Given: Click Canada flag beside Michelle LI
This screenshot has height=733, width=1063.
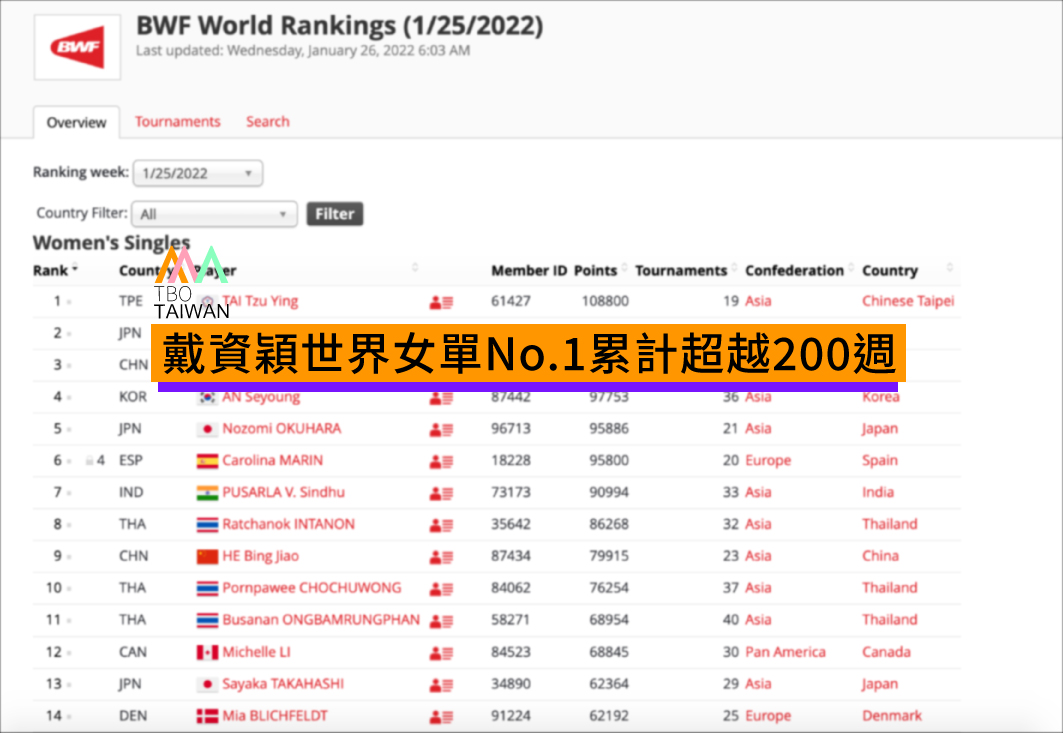Looking at the screenshot, I should click(207, 653).
